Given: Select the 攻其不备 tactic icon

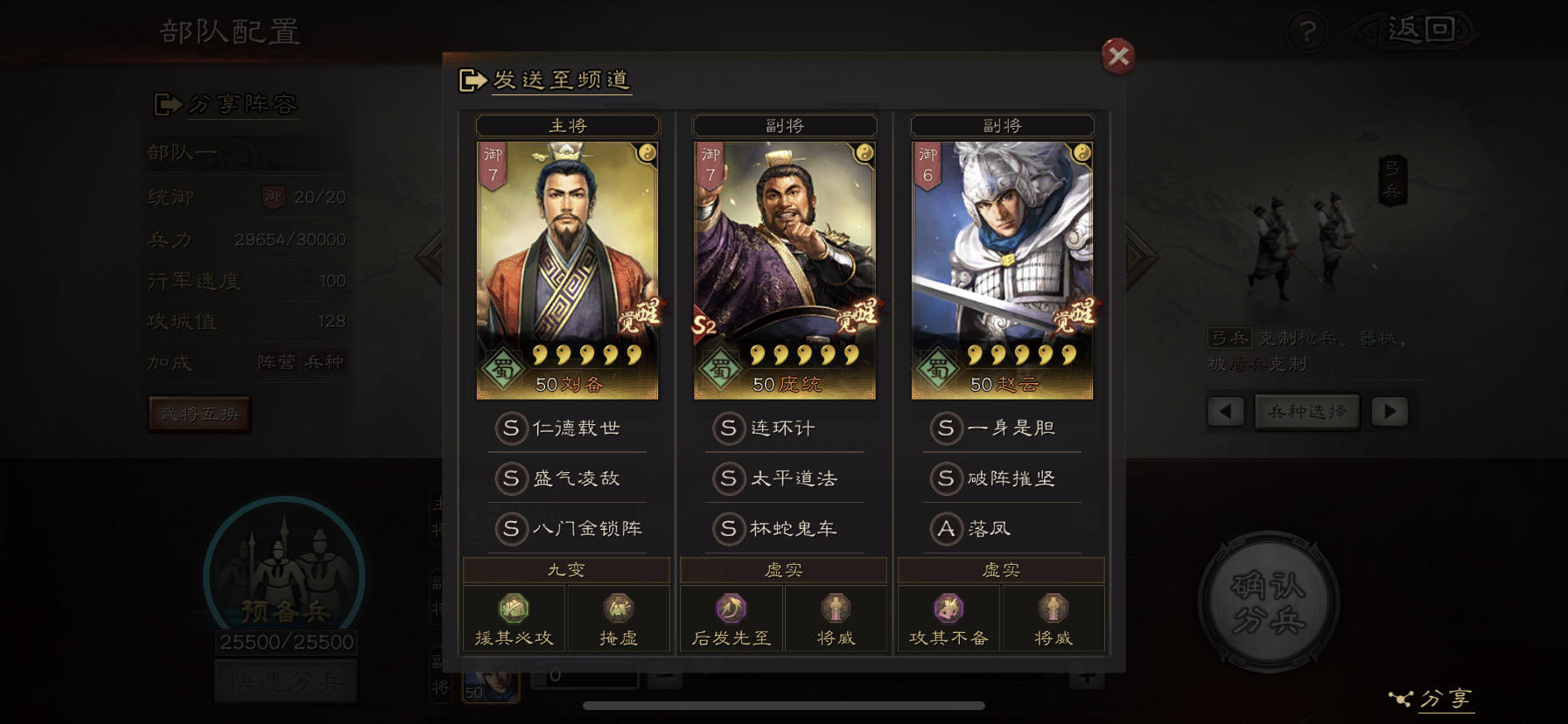Looking at the screenshot, I should (x=948, y=608).
